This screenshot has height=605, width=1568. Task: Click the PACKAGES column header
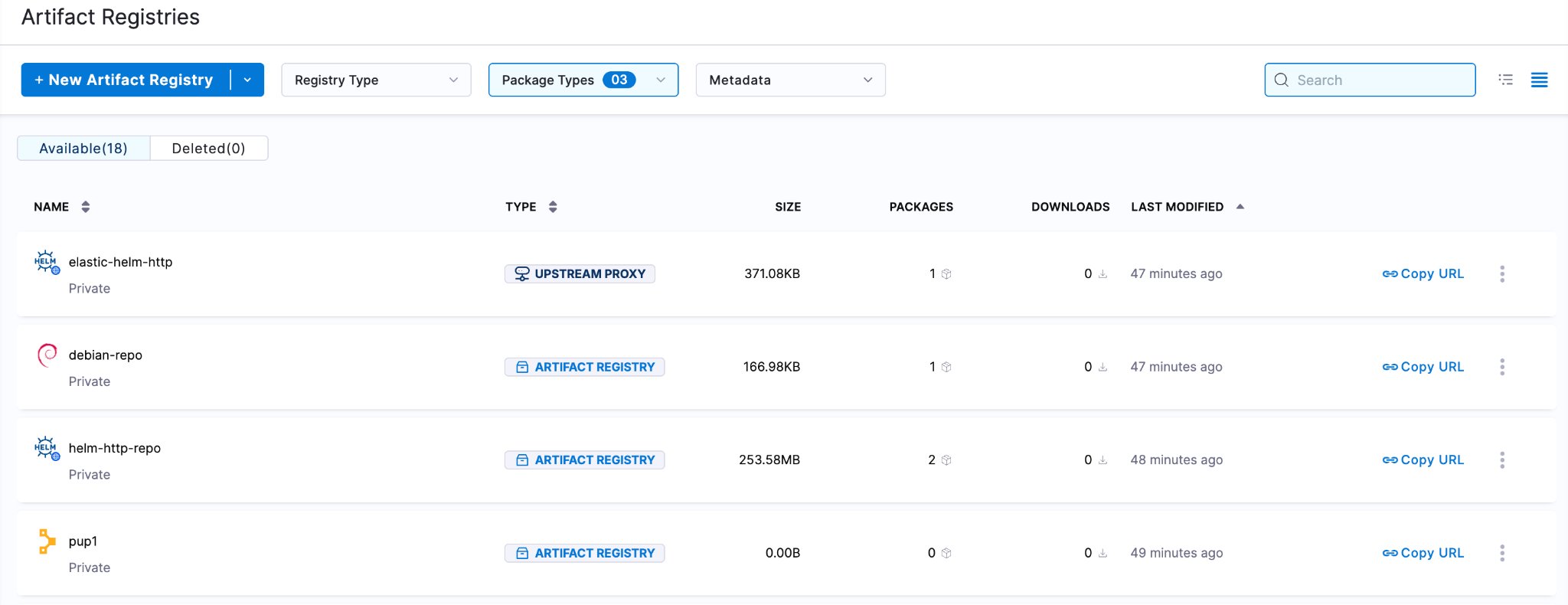pyautogui.click(x=921, y=207)
